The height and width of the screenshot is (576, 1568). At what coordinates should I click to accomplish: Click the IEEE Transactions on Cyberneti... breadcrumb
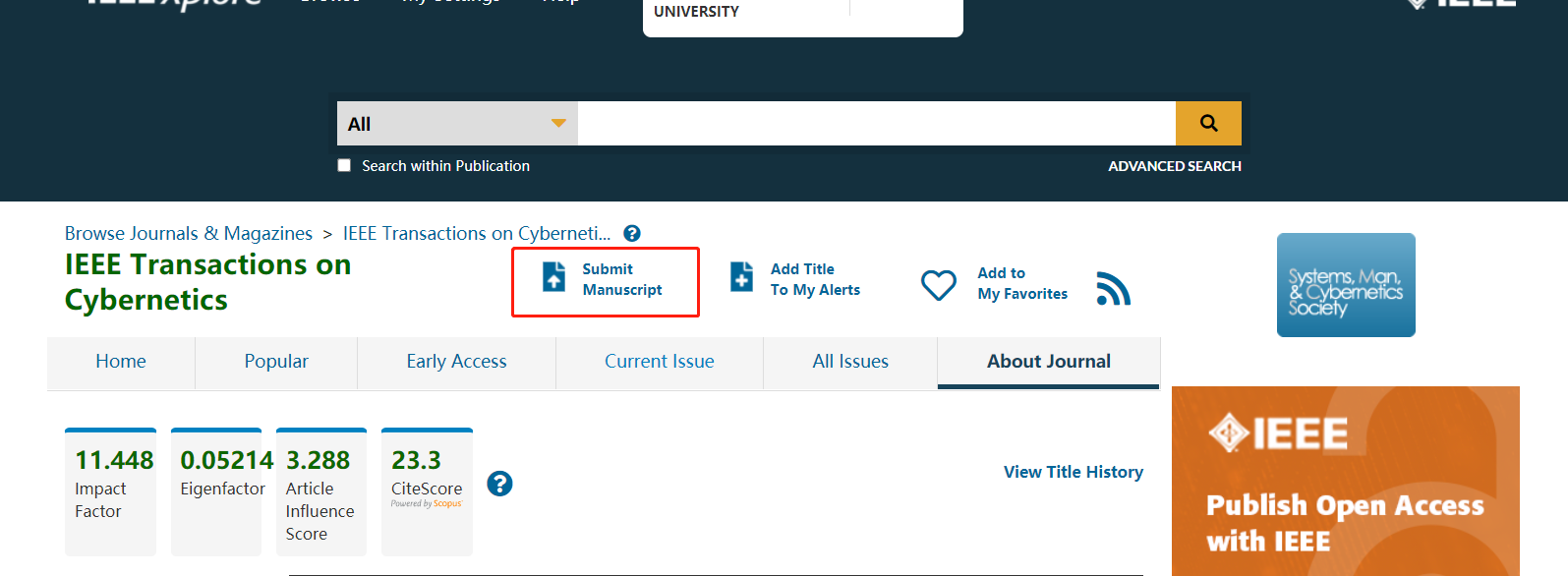pos(477,233)
